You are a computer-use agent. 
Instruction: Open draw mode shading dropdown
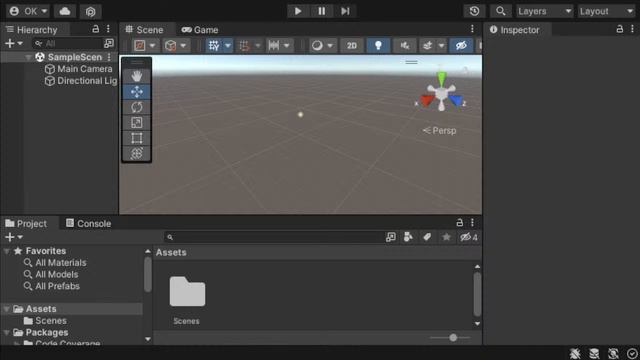pyautogui.click(x=322, y=46)
